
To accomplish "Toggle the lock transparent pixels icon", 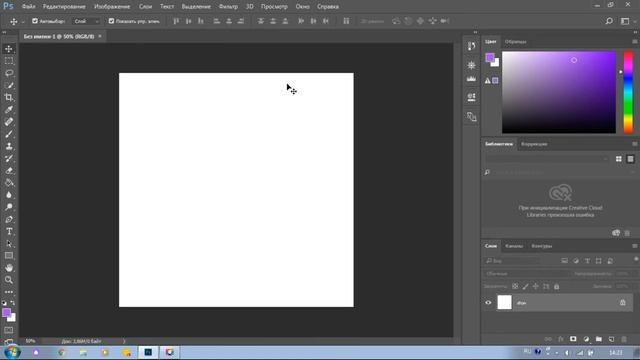I will pyautogui.click(x=515, y=287).
